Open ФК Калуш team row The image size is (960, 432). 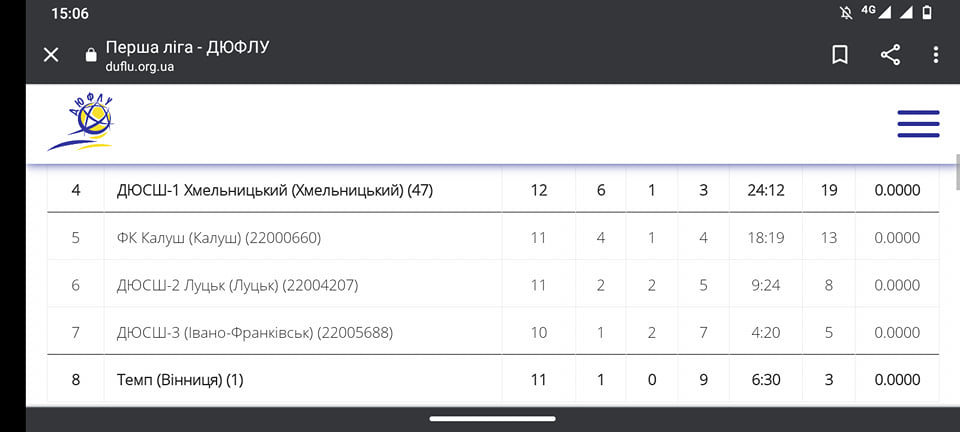[219, 238]
